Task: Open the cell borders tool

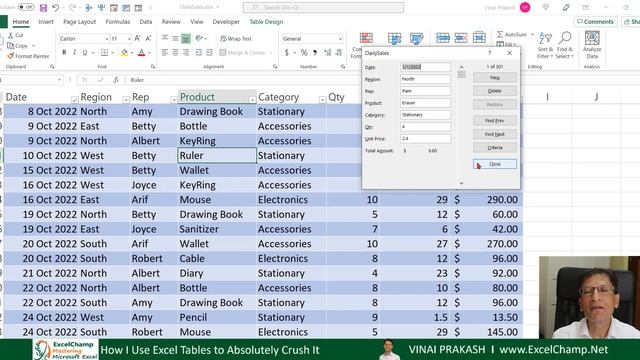Action: click(x=104, y=53)
